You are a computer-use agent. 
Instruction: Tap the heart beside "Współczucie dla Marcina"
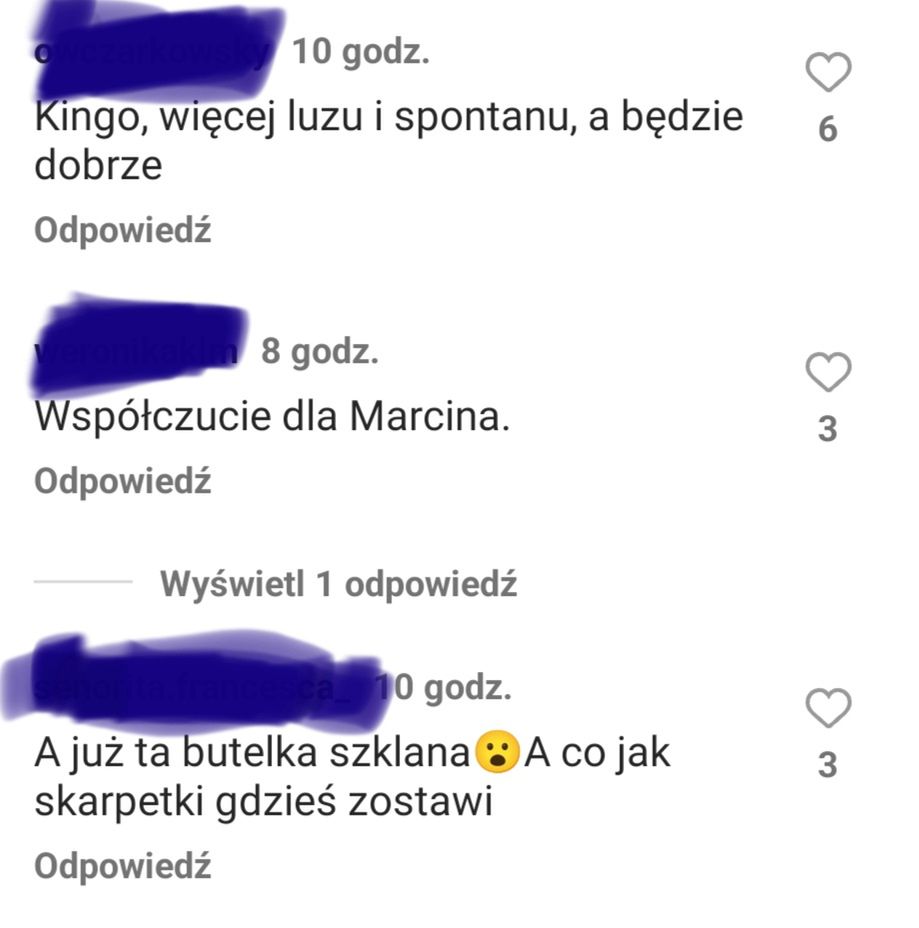pyautogui.click(x=828, y=372)
